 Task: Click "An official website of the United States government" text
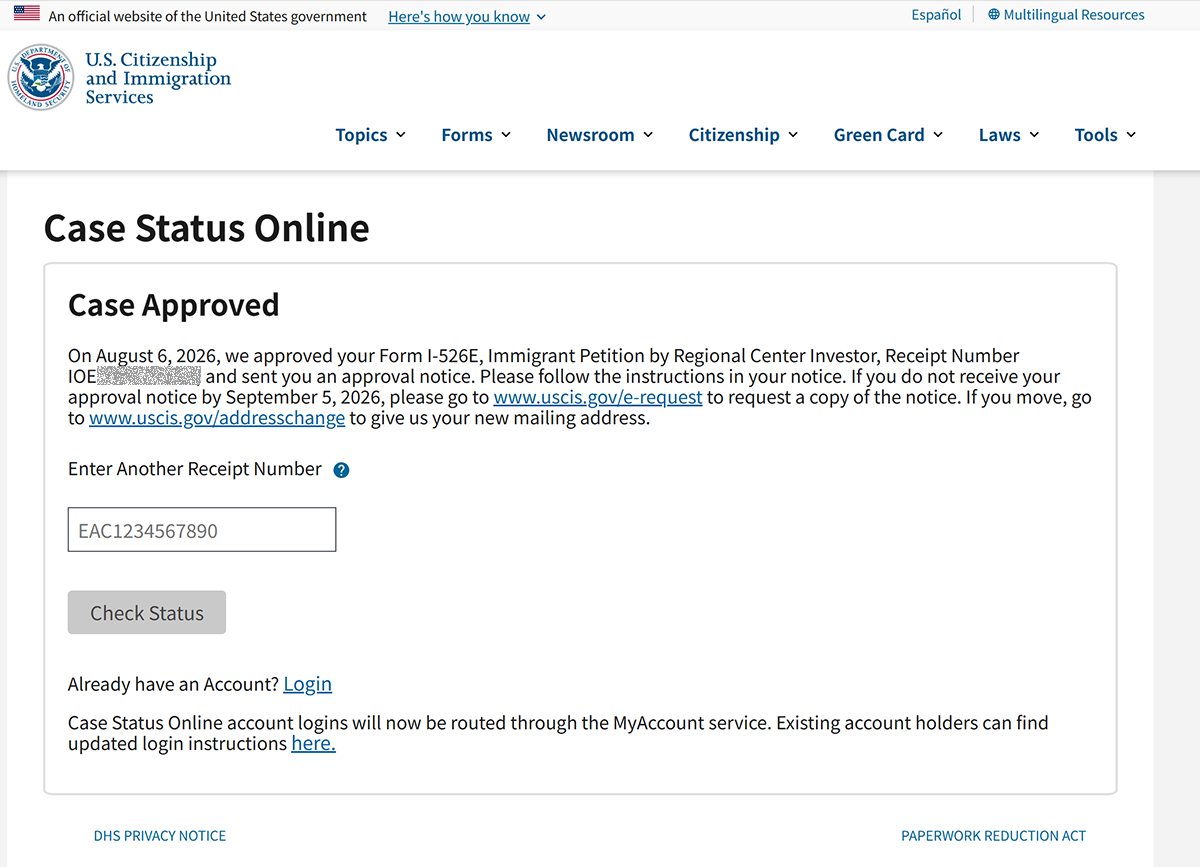(x=208, y=17)
